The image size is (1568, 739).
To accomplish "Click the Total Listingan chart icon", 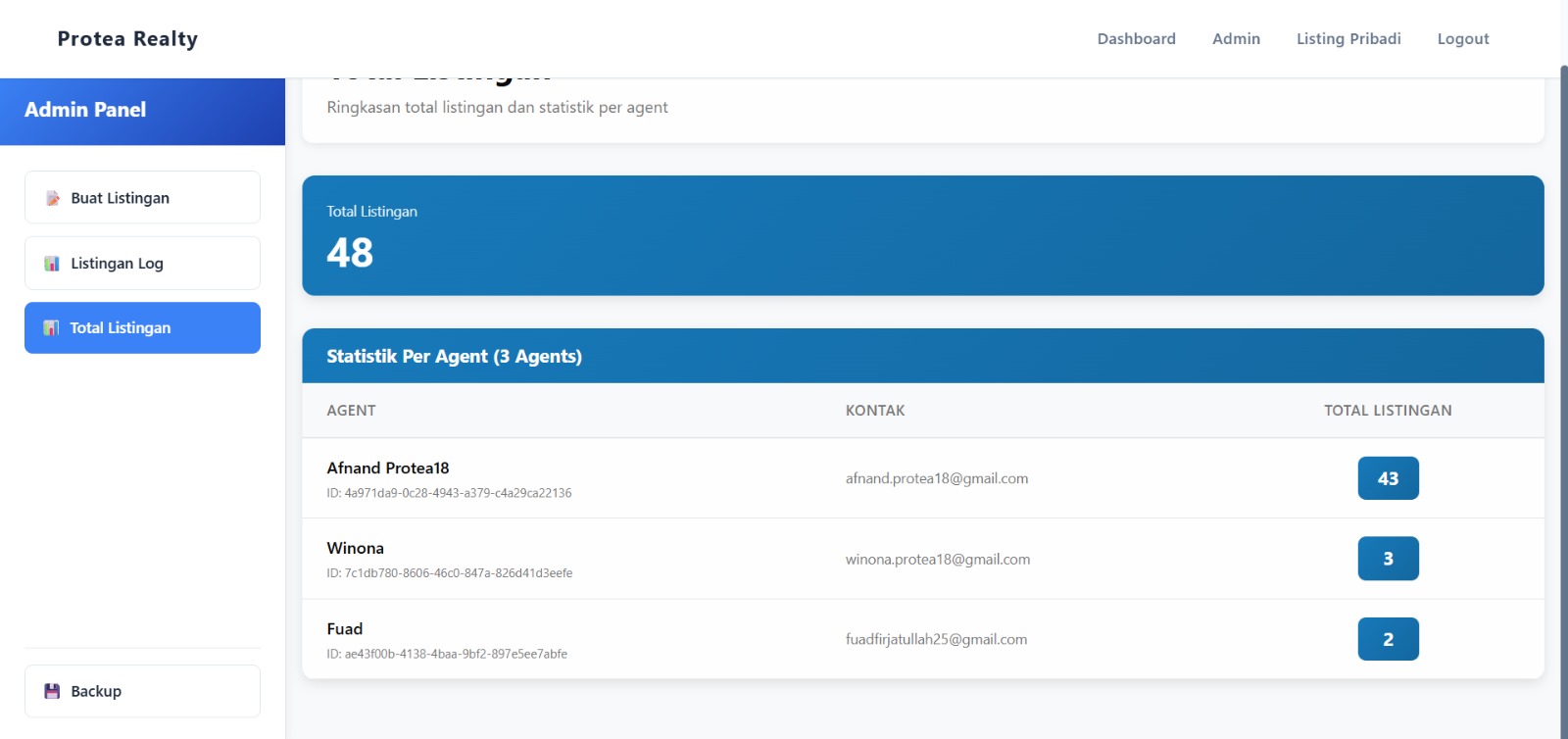I will [x=52, y=328].
